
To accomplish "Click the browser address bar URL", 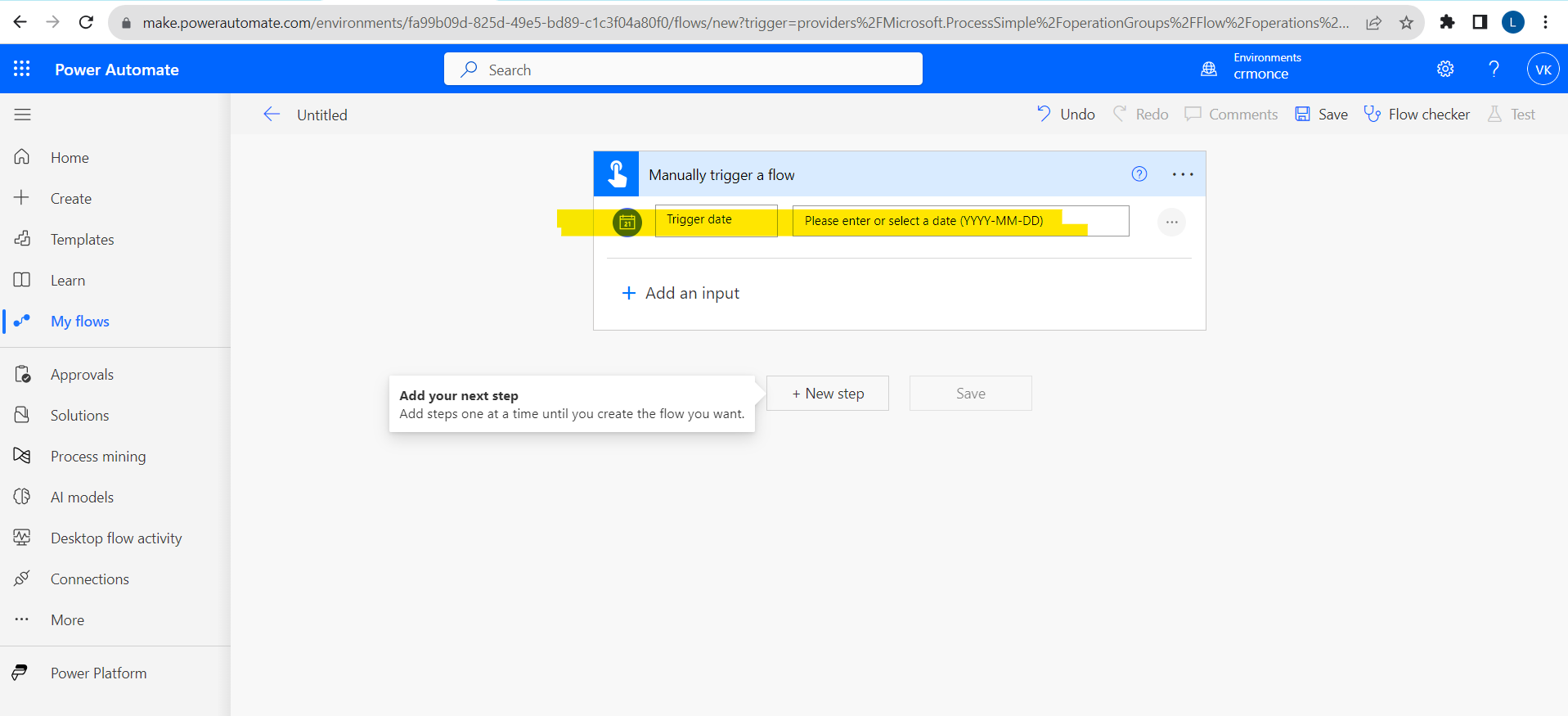I will 744,23.
